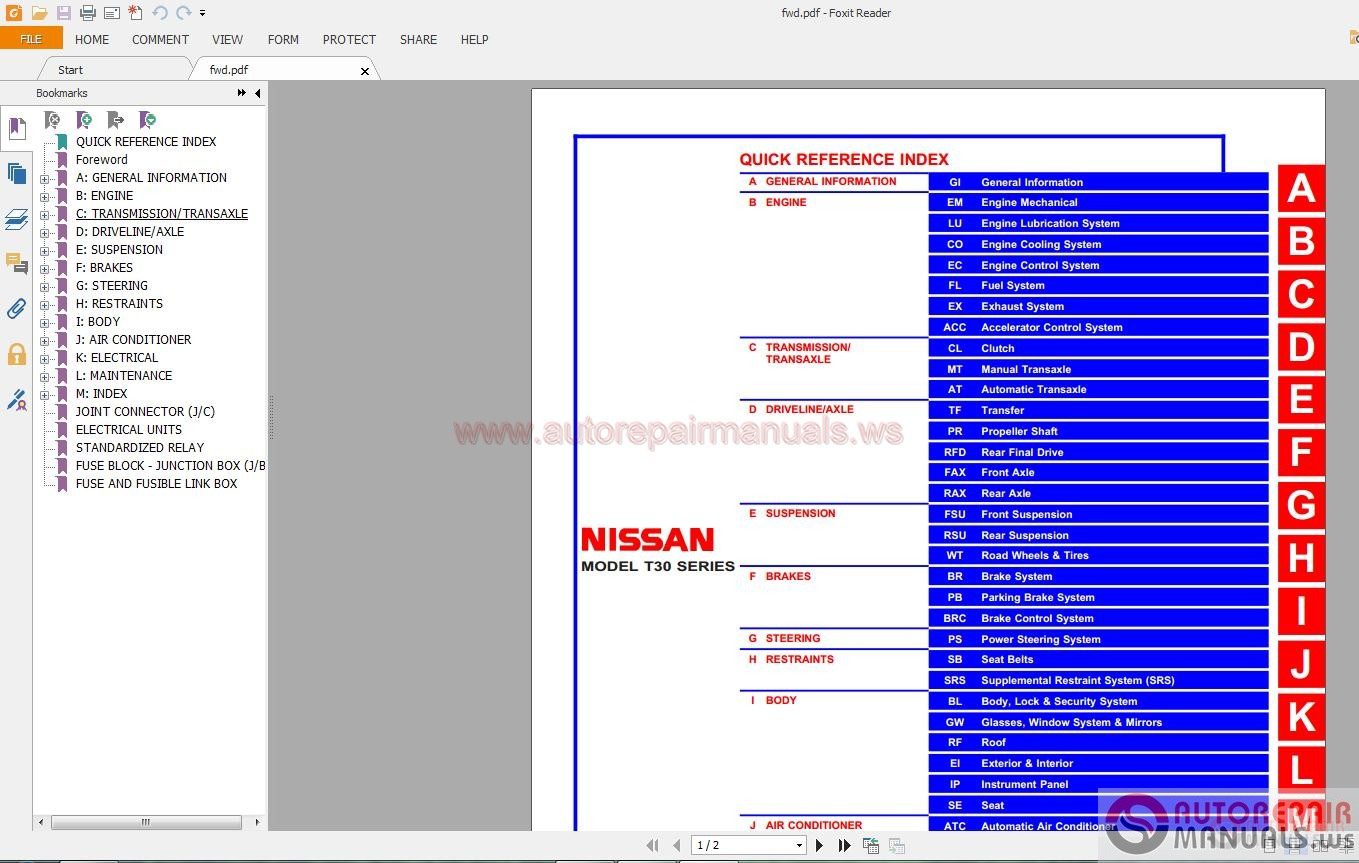The width and height of the screenshot is (1359, 863).
Task: Switch to the PROTECT ribbon tab
Action: 349,40
